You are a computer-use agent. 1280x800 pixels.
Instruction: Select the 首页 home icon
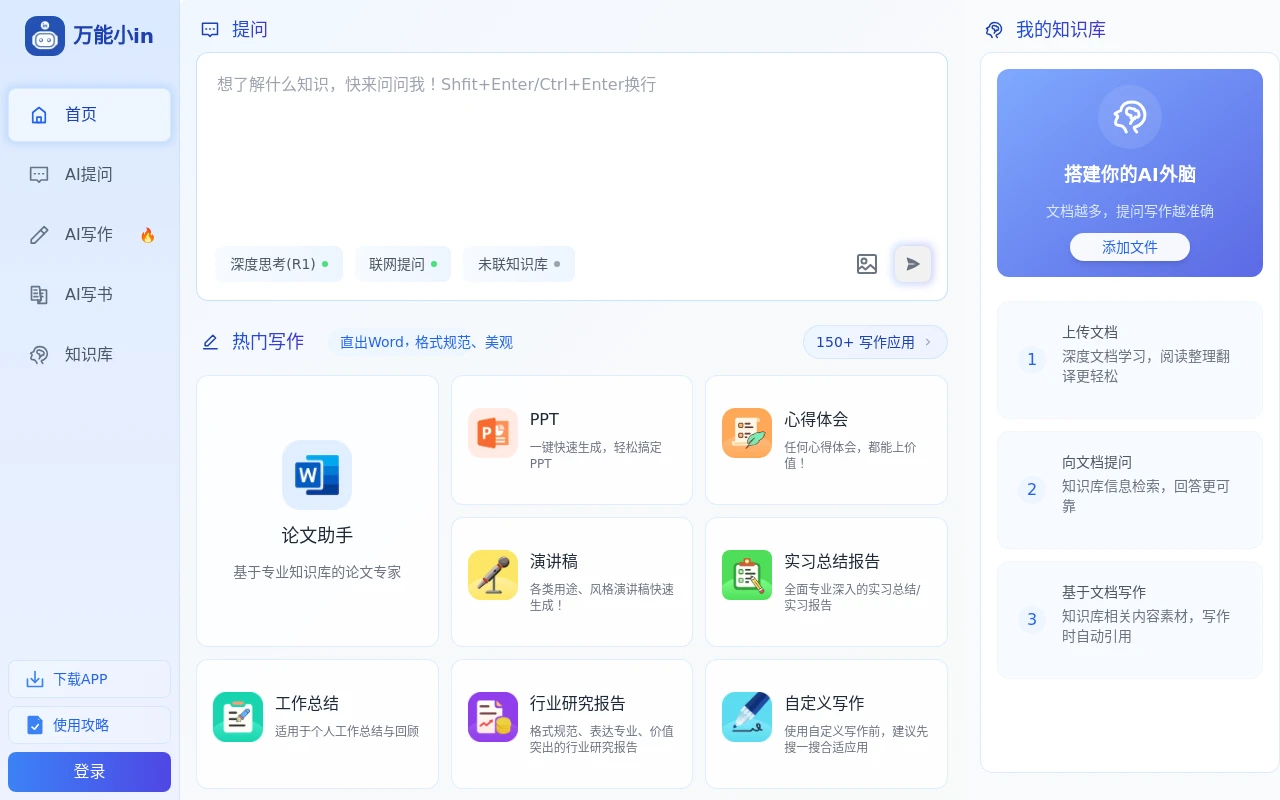pos(39,114)
